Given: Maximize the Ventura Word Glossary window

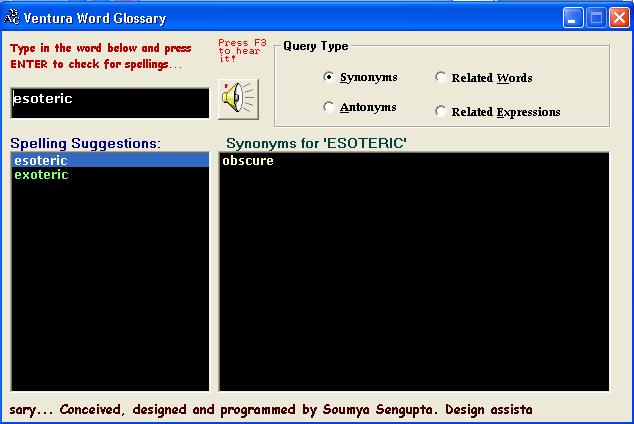Looking at the screenshot, I should coord(595,18).
